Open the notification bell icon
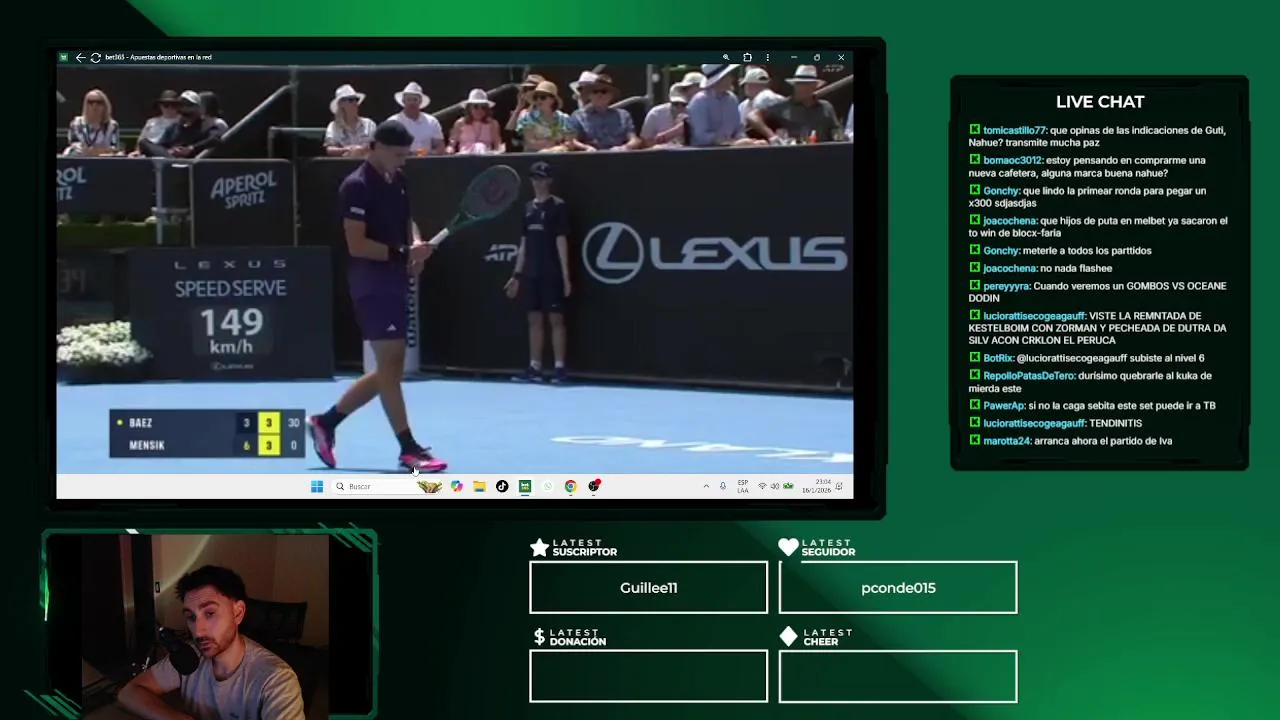1280x720 pixels. click(x=839, y=486)
